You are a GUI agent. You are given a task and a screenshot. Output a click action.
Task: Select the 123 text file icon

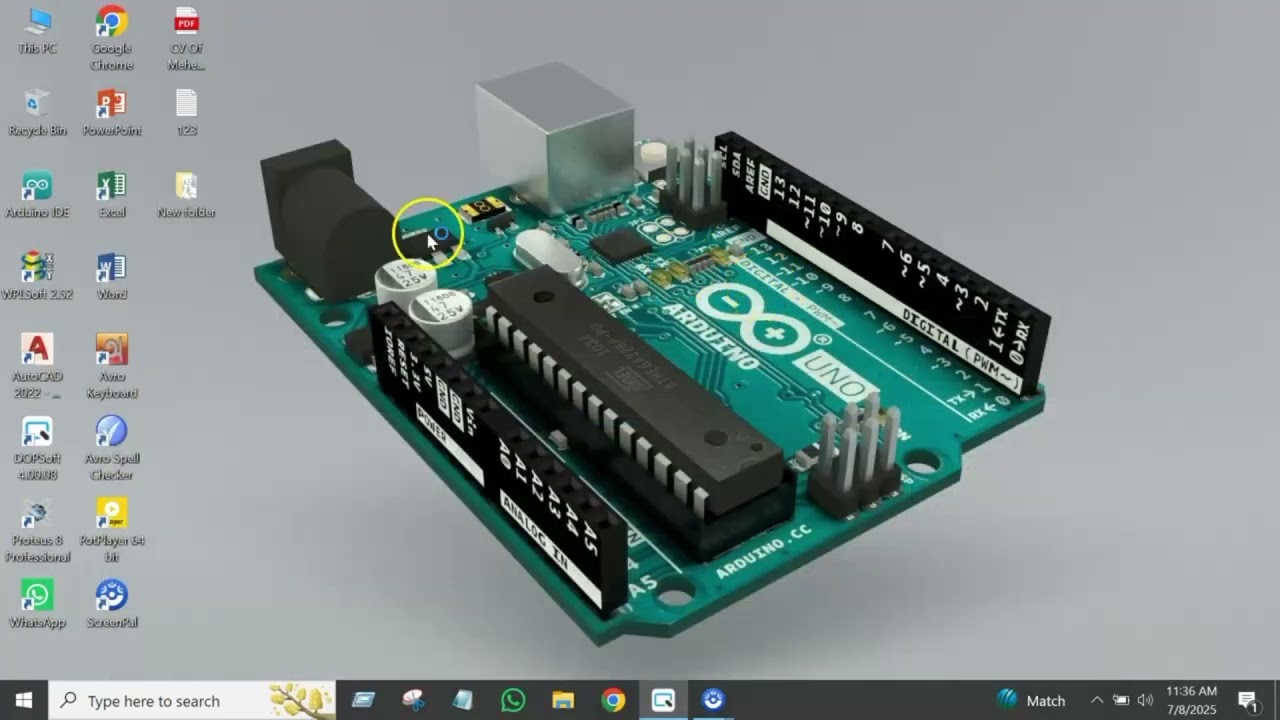coord(186,112)
